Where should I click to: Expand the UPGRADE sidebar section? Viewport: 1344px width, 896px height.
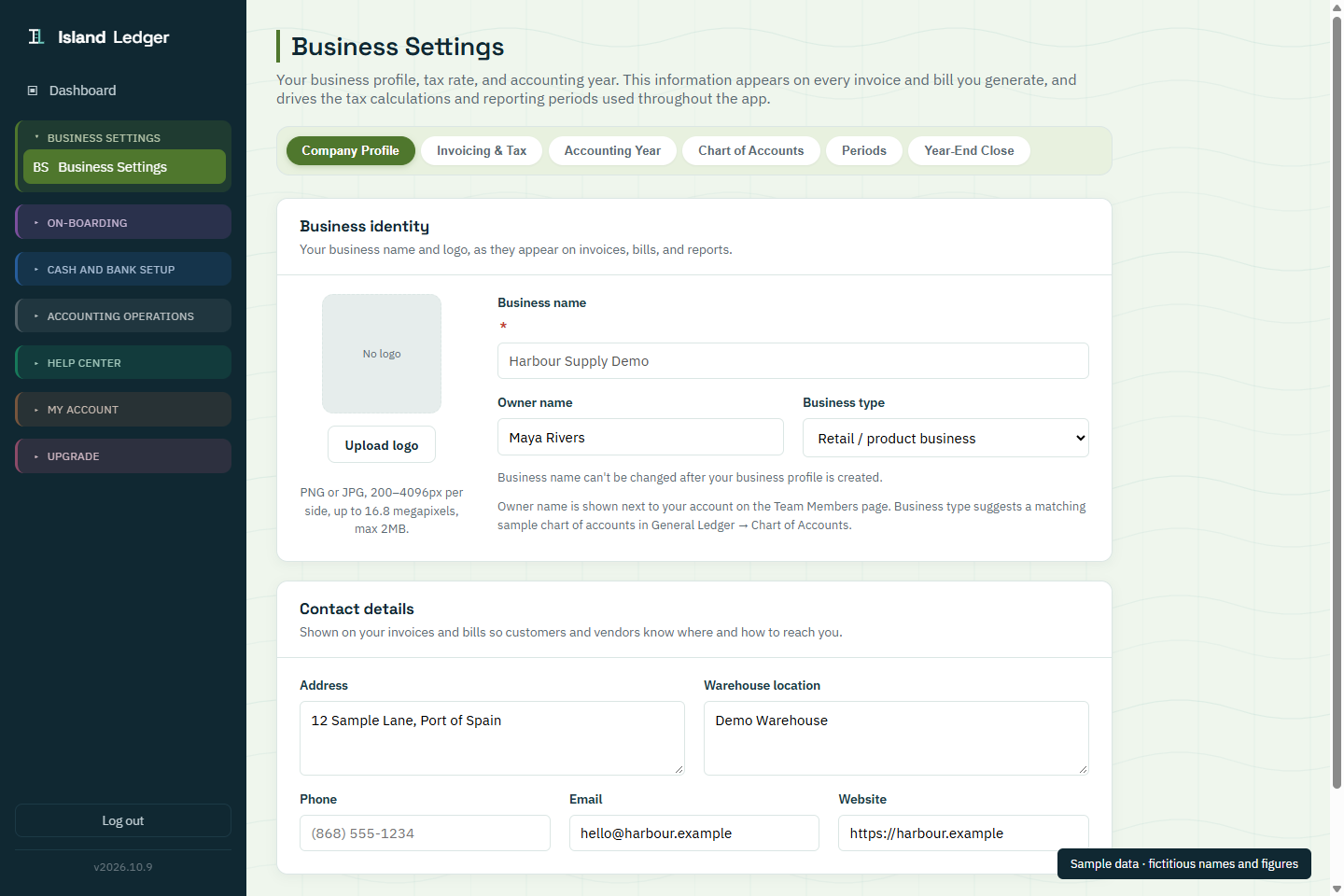point(123,455)
